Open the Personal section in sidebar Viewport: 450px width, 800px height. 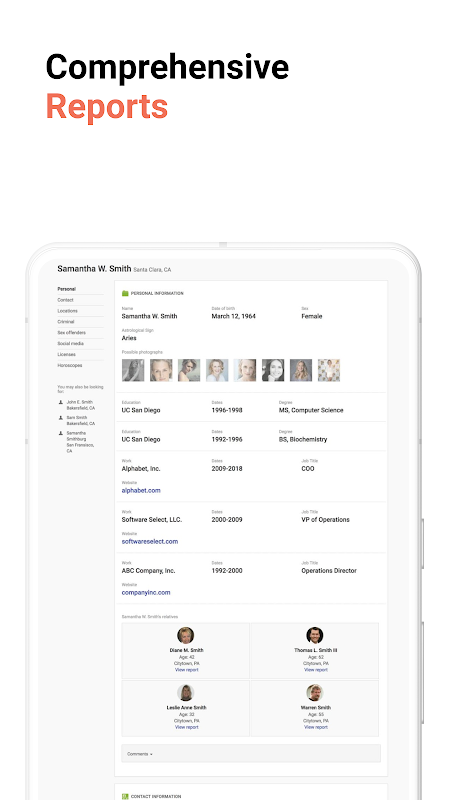coord(66,289)
